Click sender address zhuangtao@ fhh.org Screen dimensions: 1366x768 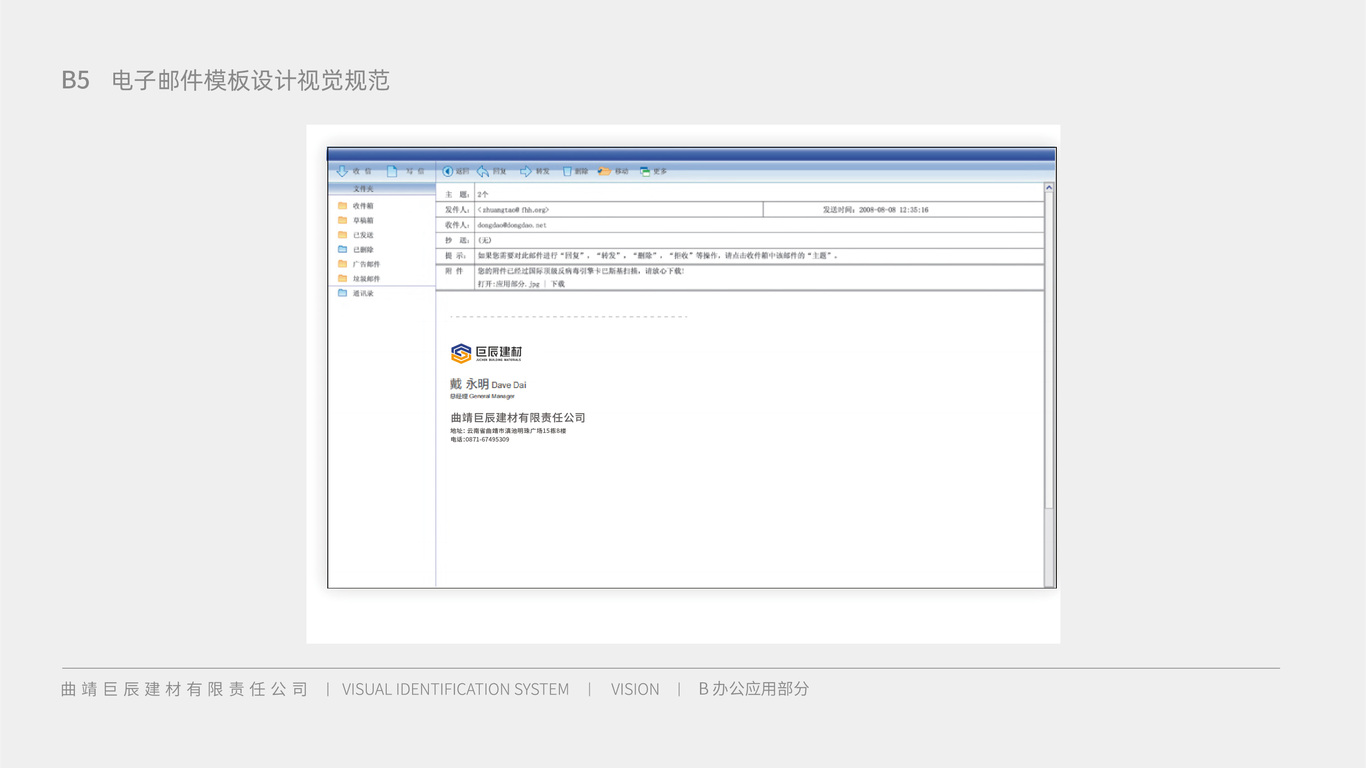tap(513, 210)
